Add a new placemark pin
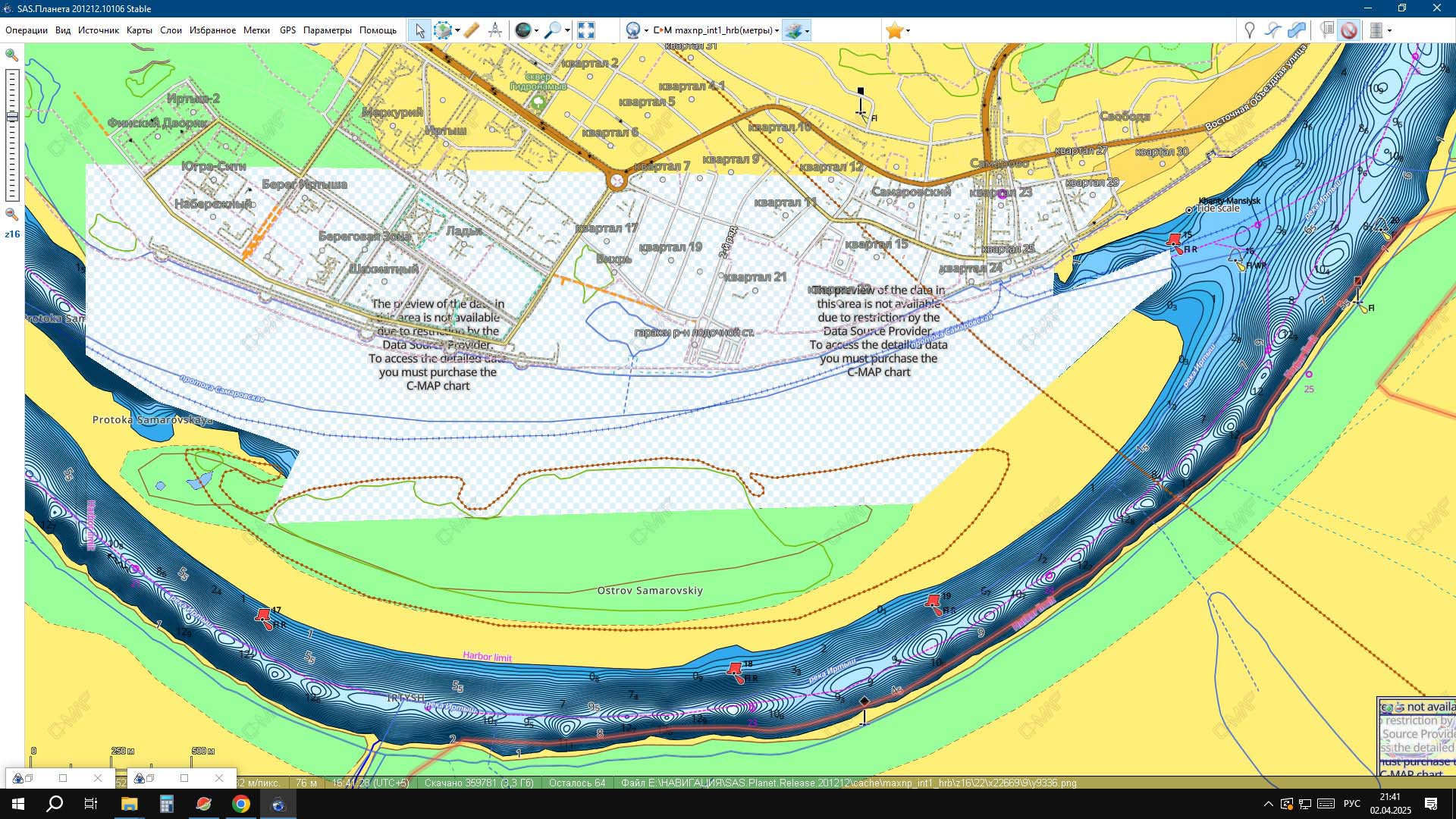 pyautogui.click(x=1249, y=30)
